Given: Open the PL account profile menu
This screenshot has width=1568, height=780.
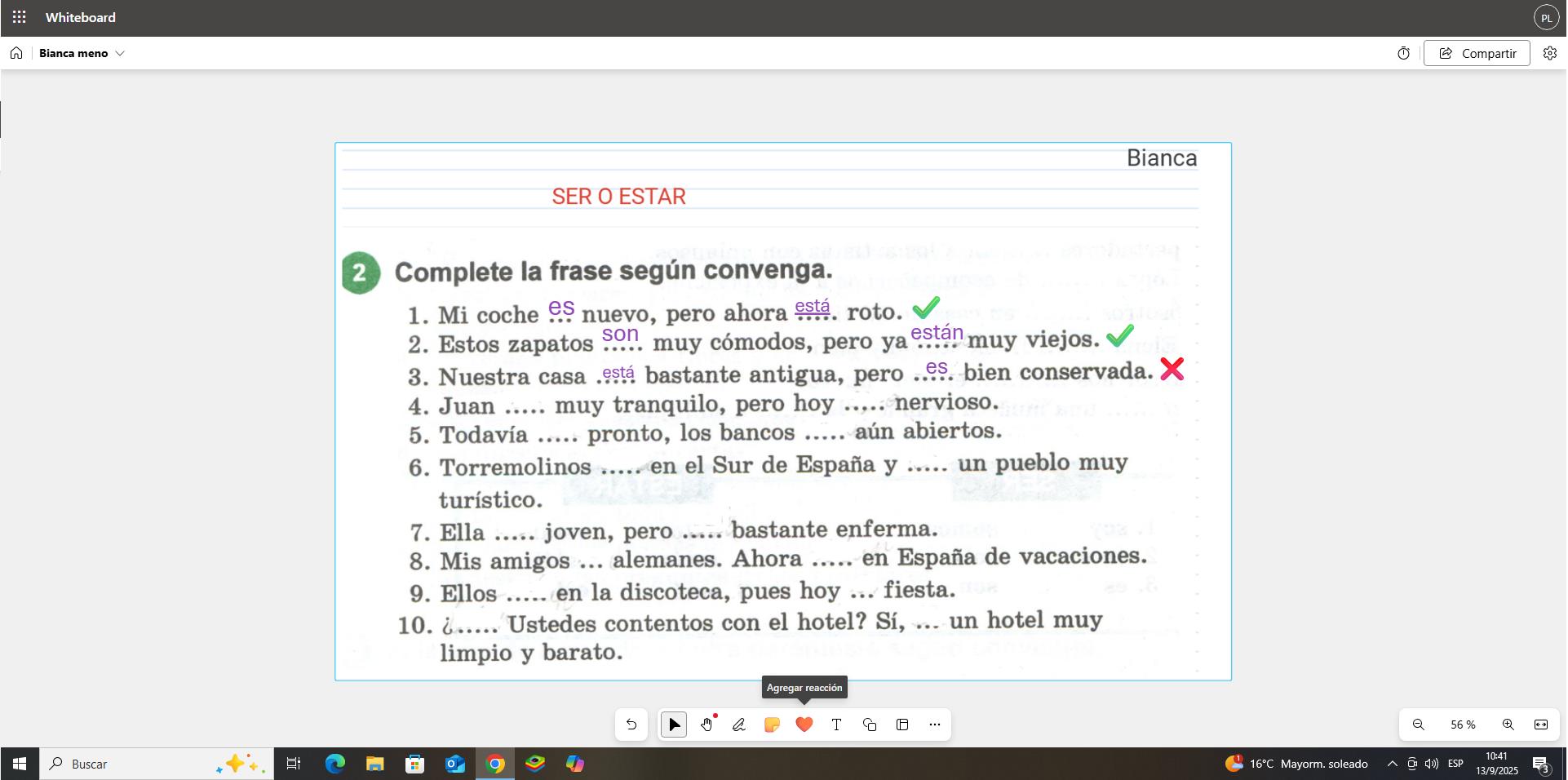Looking at the screenshot, I should (x=1546, y=17).
